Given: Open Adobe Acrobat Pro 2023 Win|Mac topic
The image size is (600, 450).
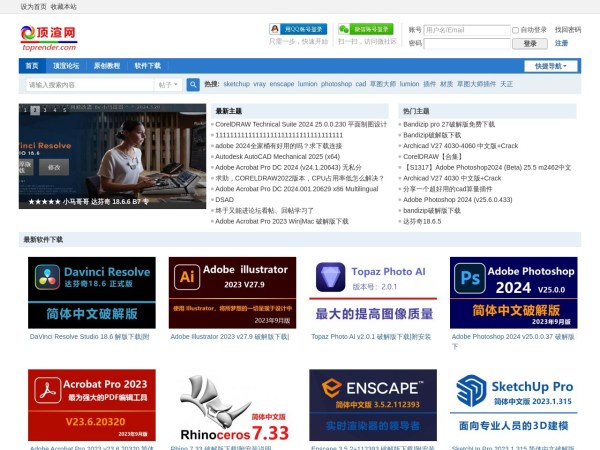Looking at the screenshot, I should (282, 221).
